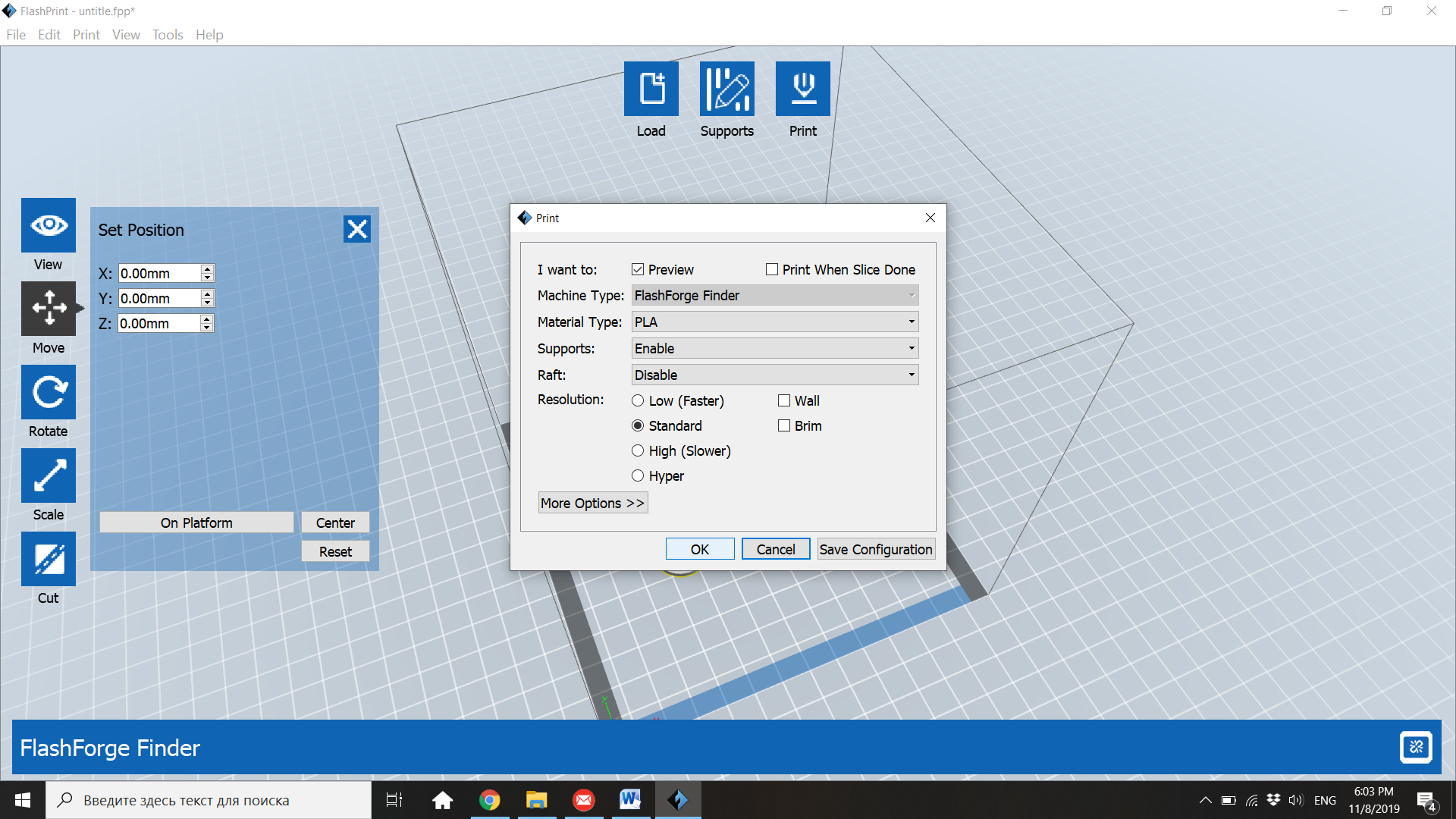Screen dimensions: 1456x819
Task: Open the Supports tool icon
Action: point(726,89)
